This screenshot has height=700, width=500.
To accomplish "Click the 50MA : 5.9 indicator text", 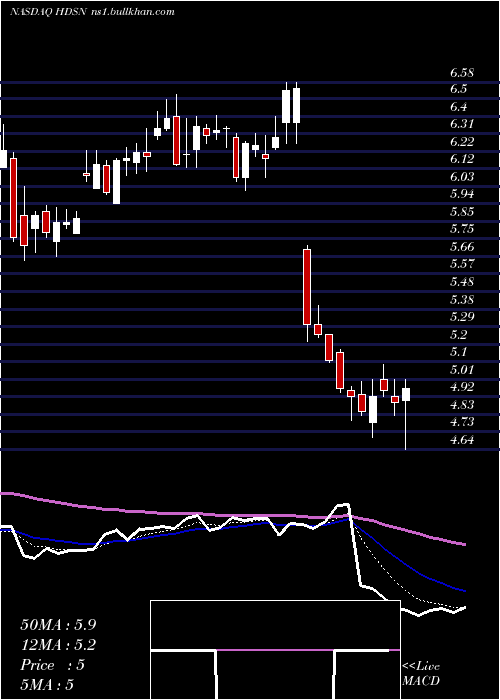I will [x=58, y=625].
